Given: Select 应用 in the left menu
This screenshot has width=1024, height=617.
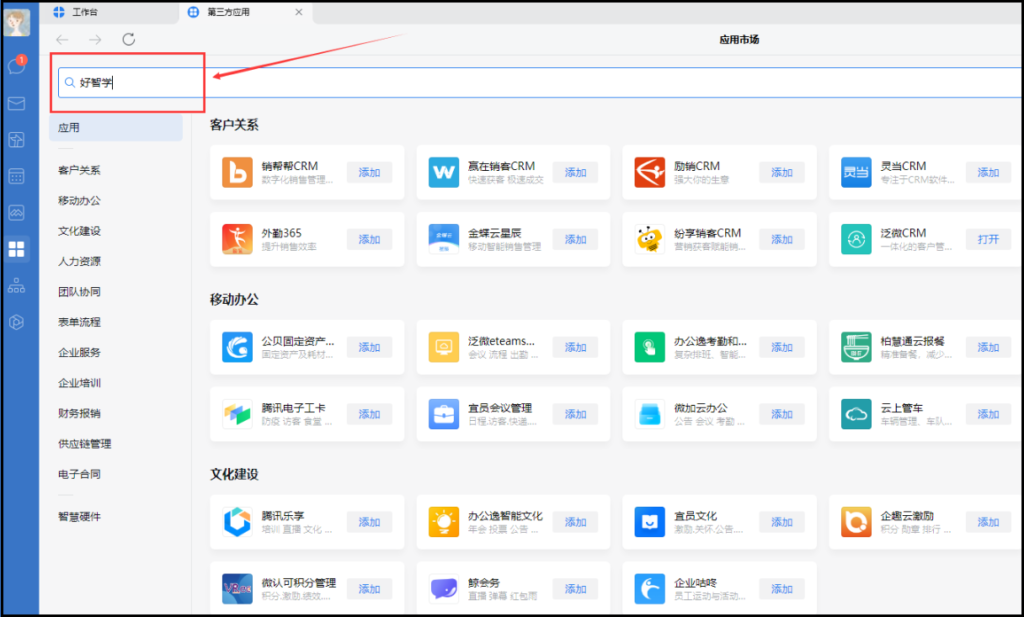Looking at the screenshot, I should [x=116, y=127].
